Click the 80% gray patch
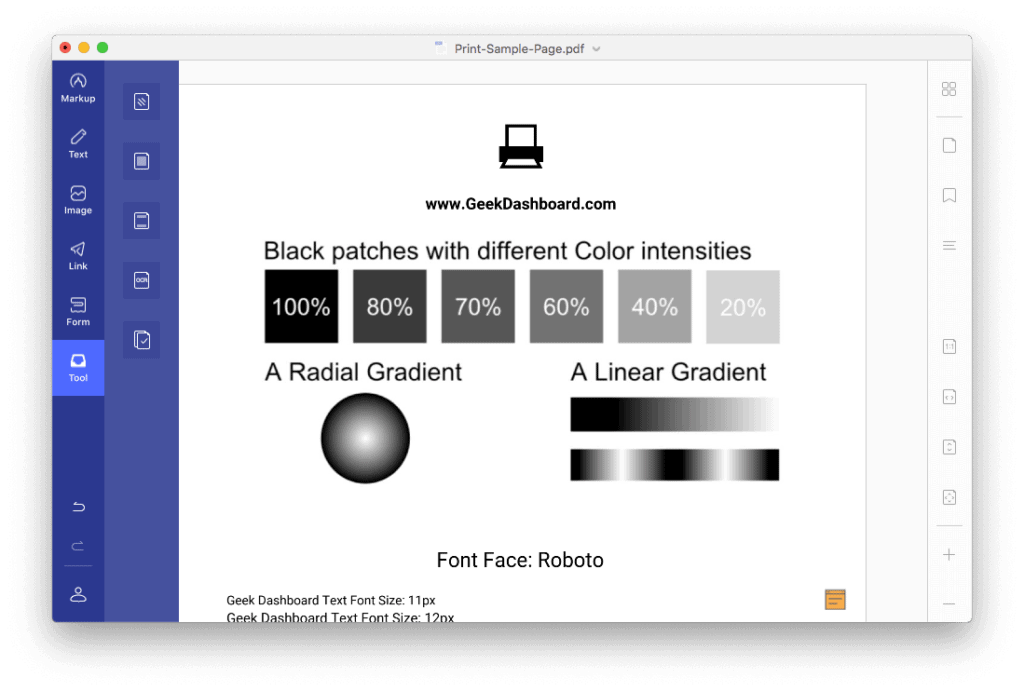This screenshot has height=691, width=1024. pos(389,306)
